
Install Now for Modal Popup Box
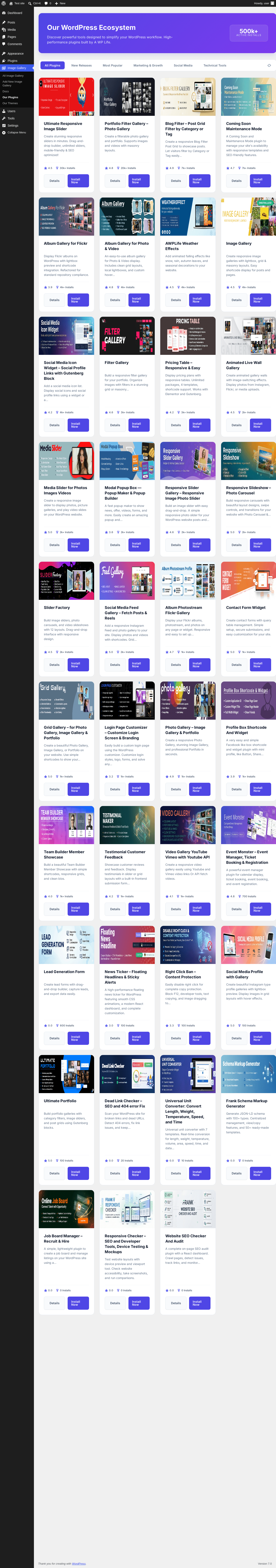(139, 545)
